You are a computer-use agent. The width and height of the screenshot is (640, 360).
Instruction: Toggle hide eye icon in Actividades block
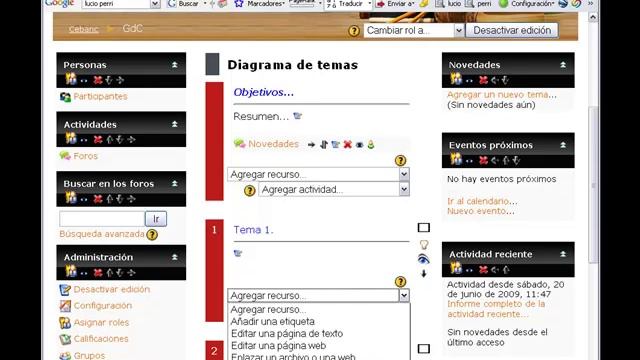coord(84,140)
